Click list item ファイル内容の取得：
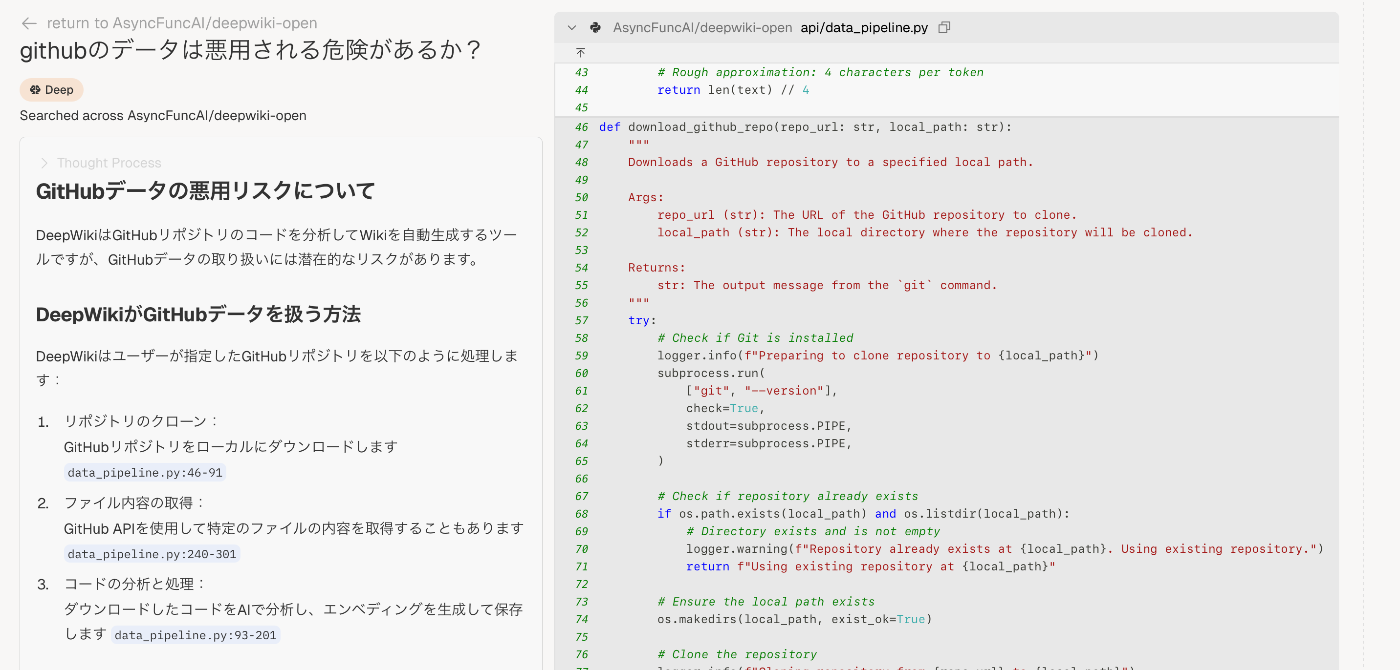The height and width of the screenshot is (670, 1400). coord(135,502)
